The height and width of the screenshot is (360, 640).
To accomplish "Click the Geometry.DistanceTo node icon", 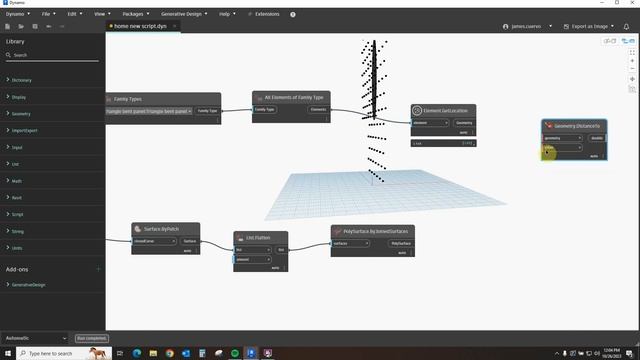I will [549, 126].
